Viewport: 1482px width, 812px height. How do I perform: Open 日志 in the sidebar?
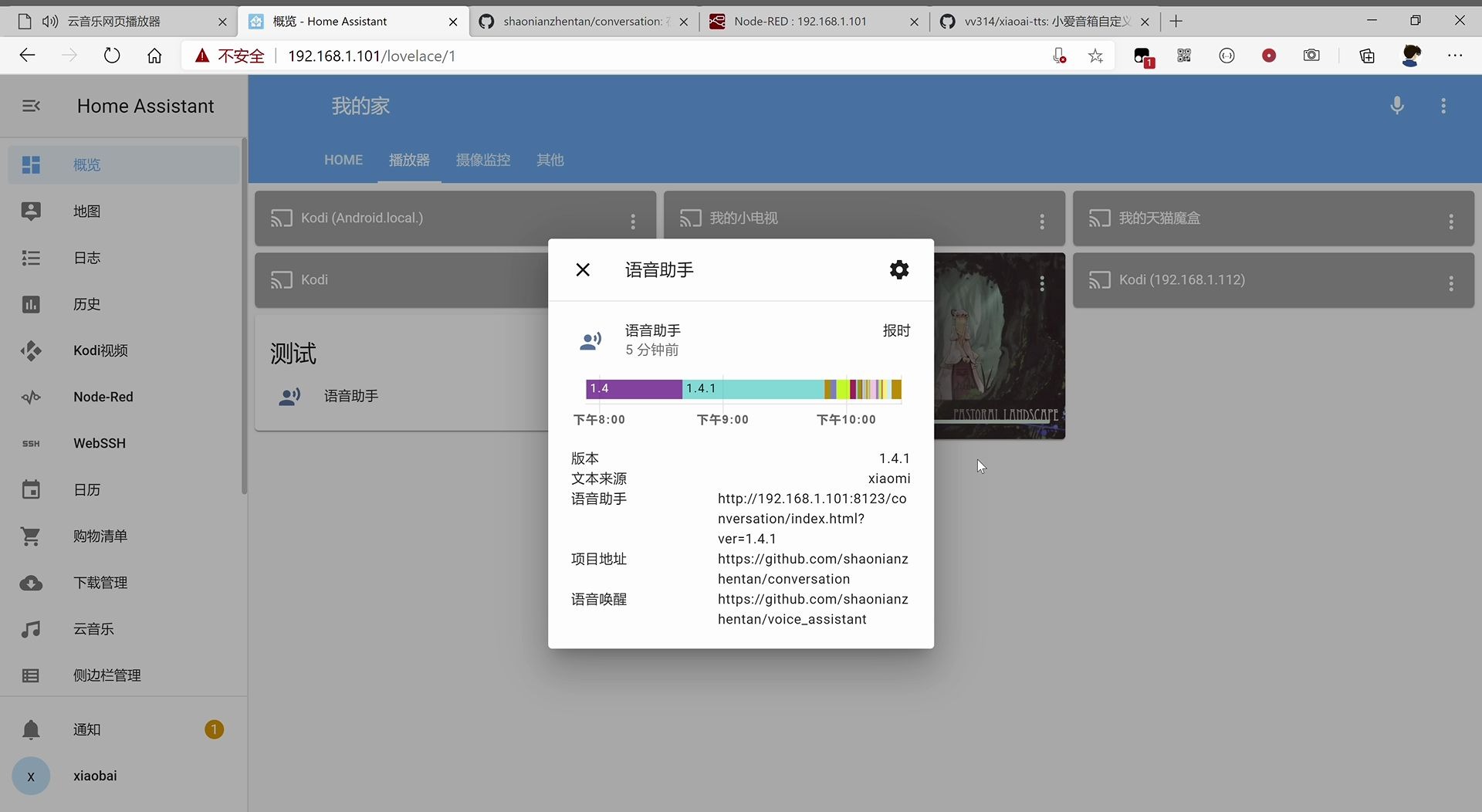(x=123, y=257)
